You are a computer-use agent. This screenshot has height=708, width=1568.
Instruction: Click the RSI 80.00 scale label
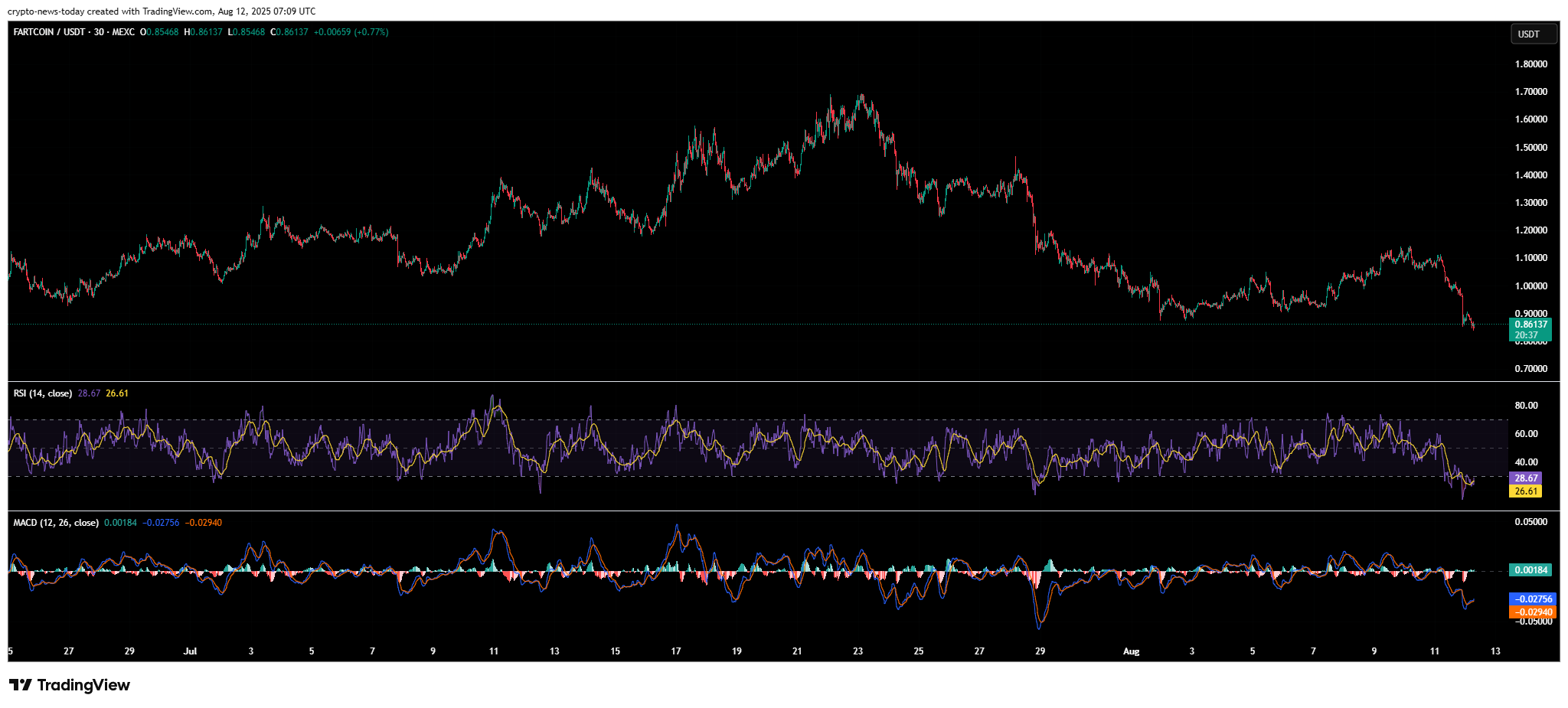pos(1526,406)
